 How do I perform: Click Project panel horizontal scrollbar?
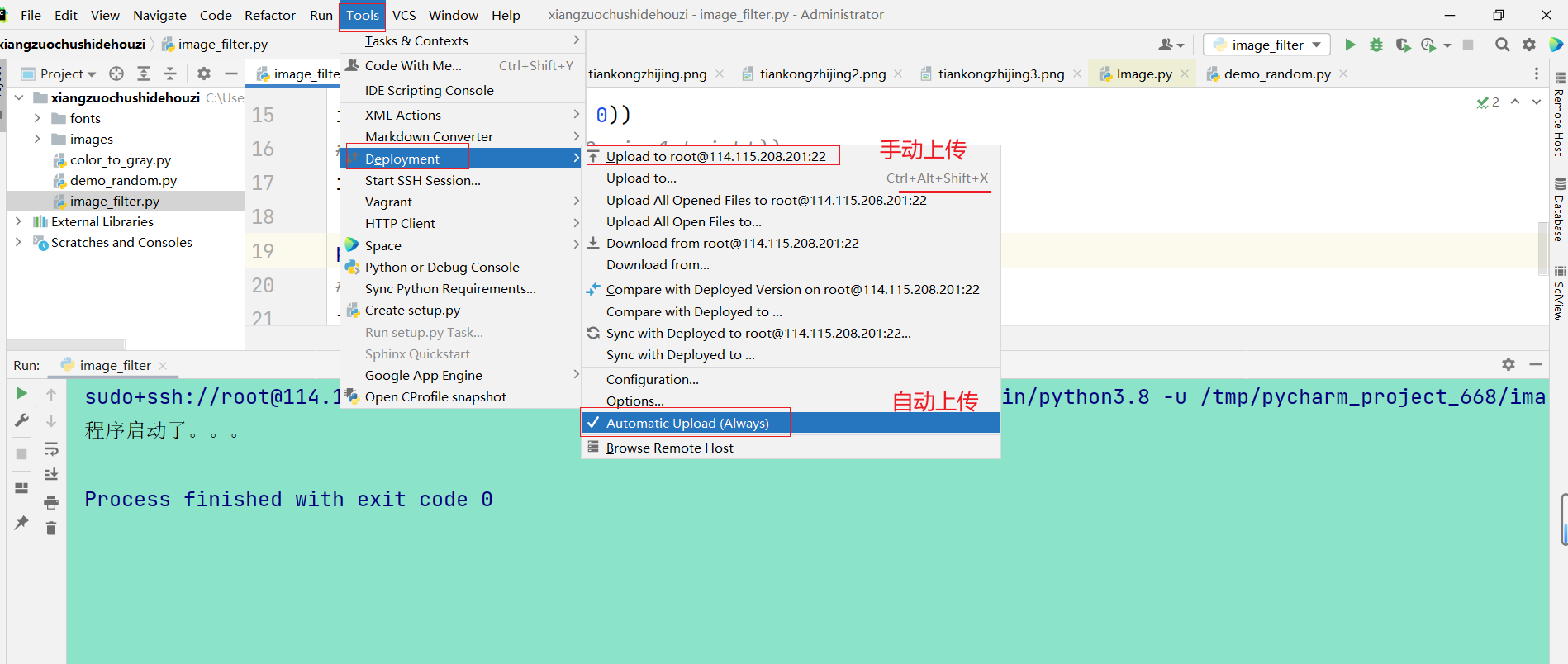[x=66, y=344]
